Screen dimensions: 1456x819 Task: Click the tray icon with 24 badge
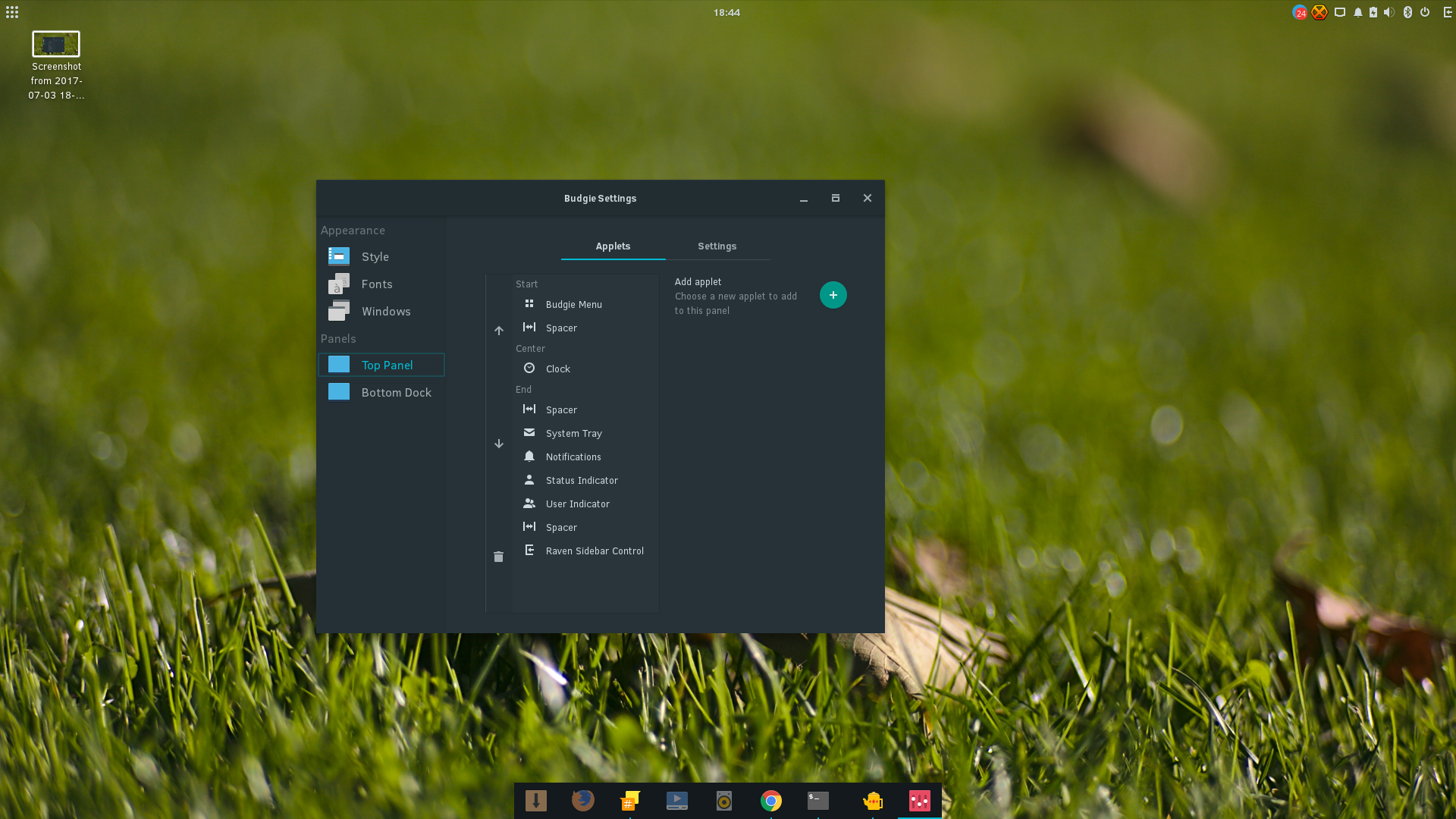click(x=1300, y=12)
